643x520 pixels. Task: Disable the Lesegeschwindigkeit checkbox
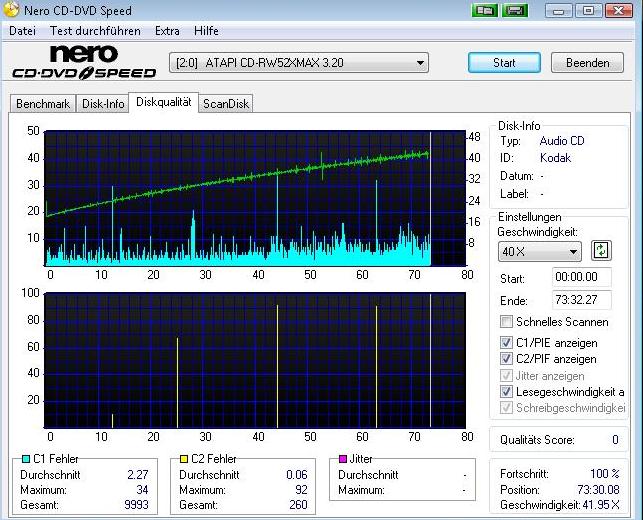508,392
